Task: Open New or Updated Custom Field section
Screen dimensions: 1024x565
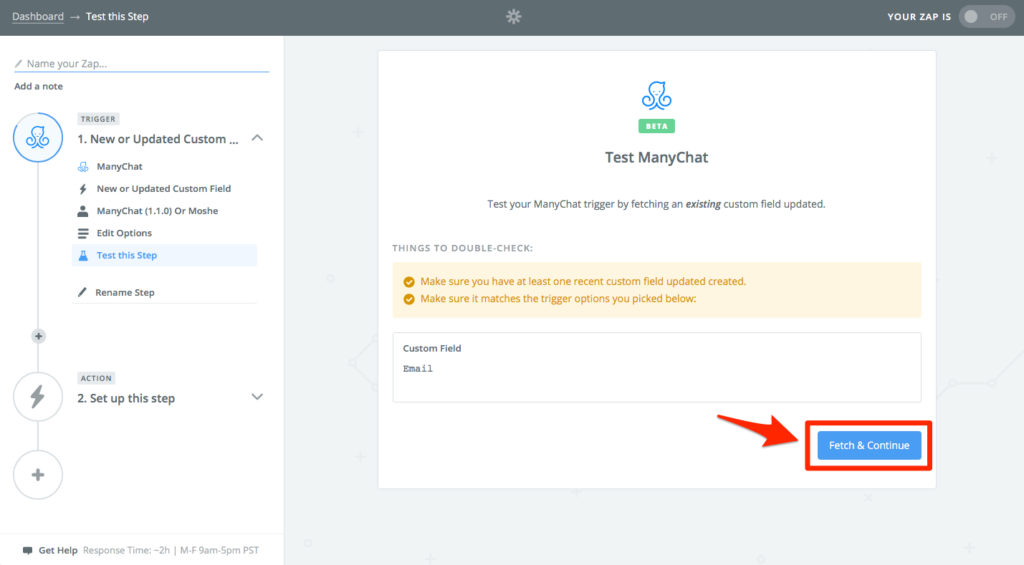Action: point(165,189)
